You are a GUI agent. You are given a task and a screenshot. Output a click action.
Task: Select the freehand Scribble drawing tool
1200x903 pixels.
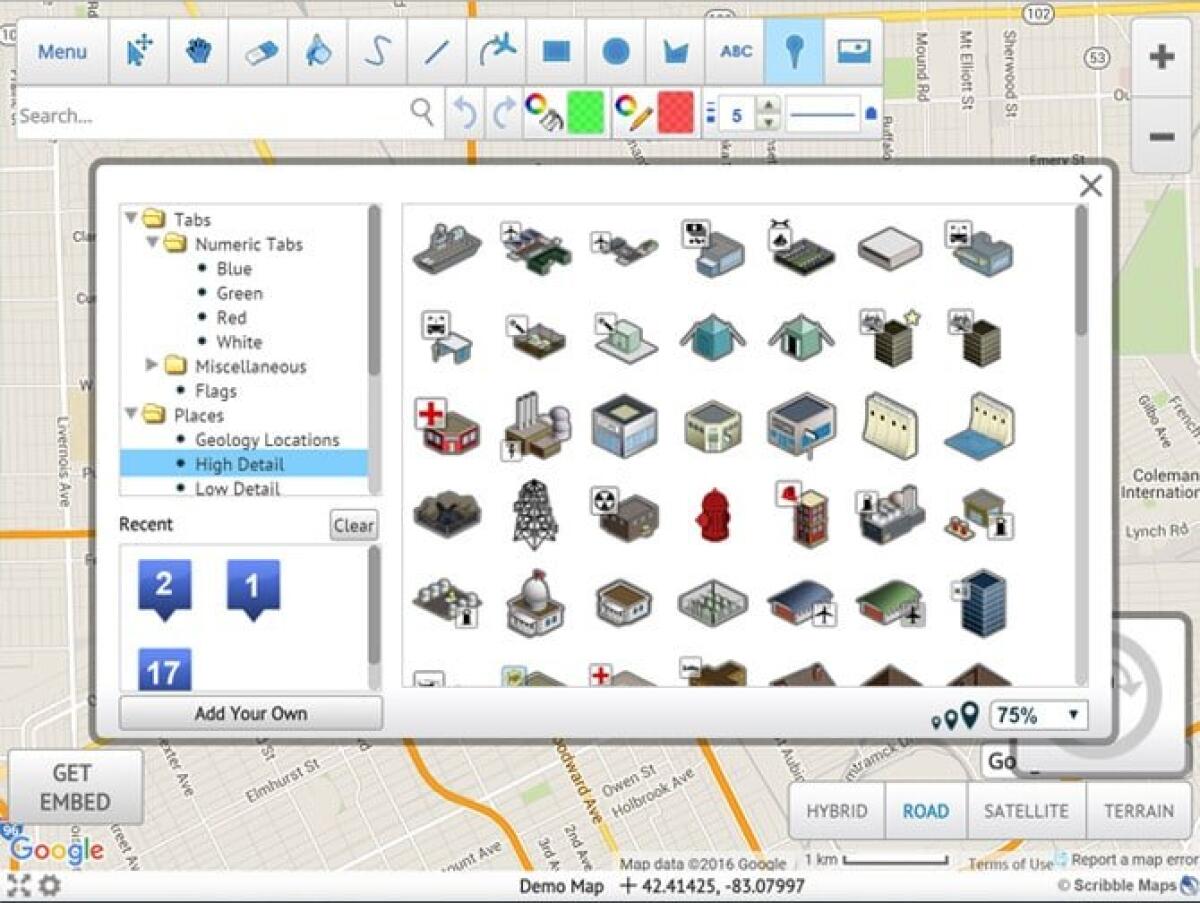pyautogui.click(x=377, y=50)
